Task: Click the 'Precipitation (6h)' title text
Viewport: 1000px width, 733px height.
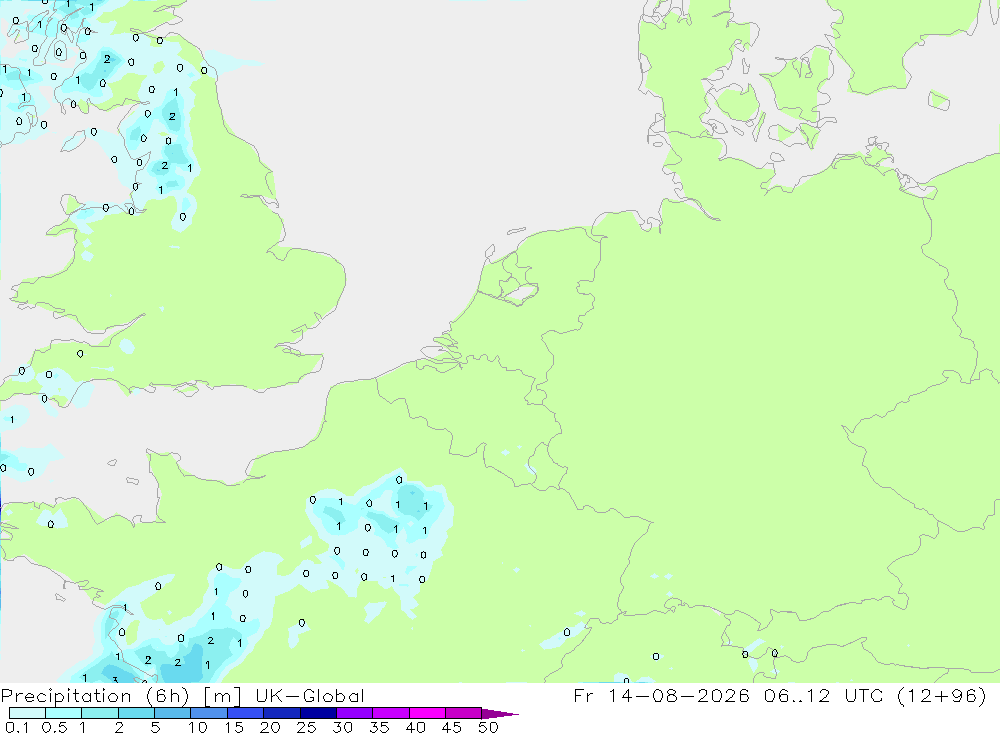Action: tap(95, 696)
